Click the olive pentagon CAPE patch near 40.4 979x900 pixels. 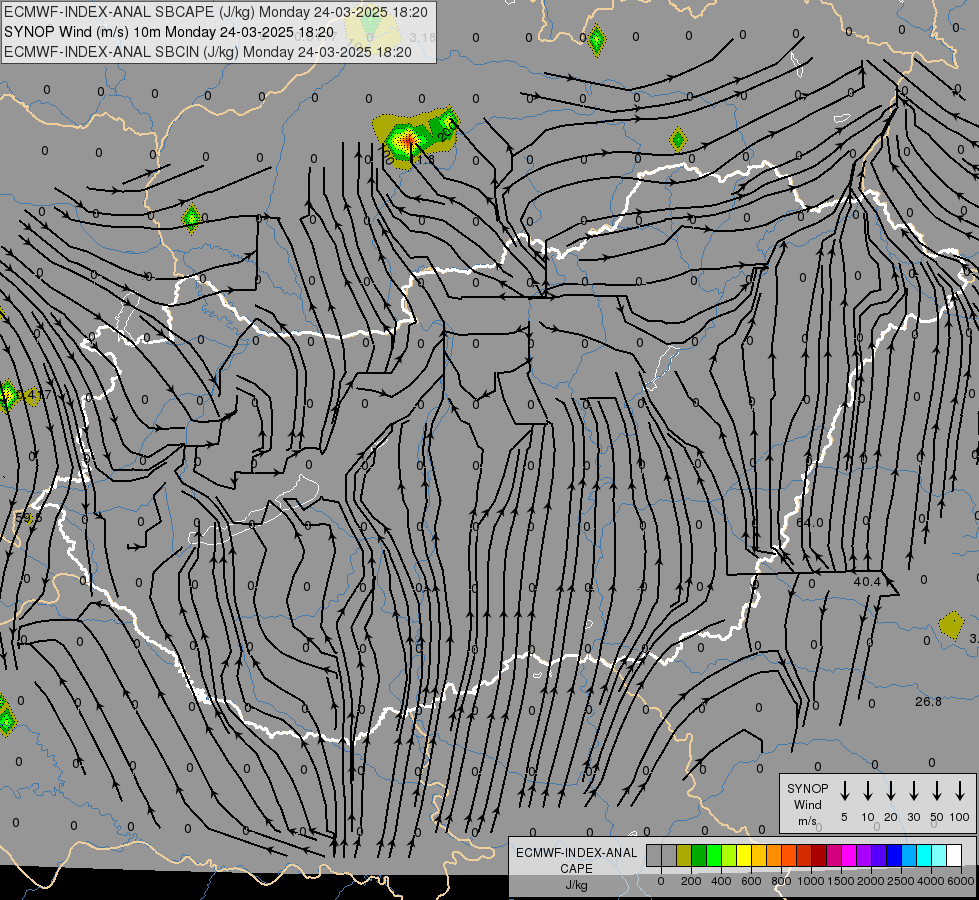(951, 625)
